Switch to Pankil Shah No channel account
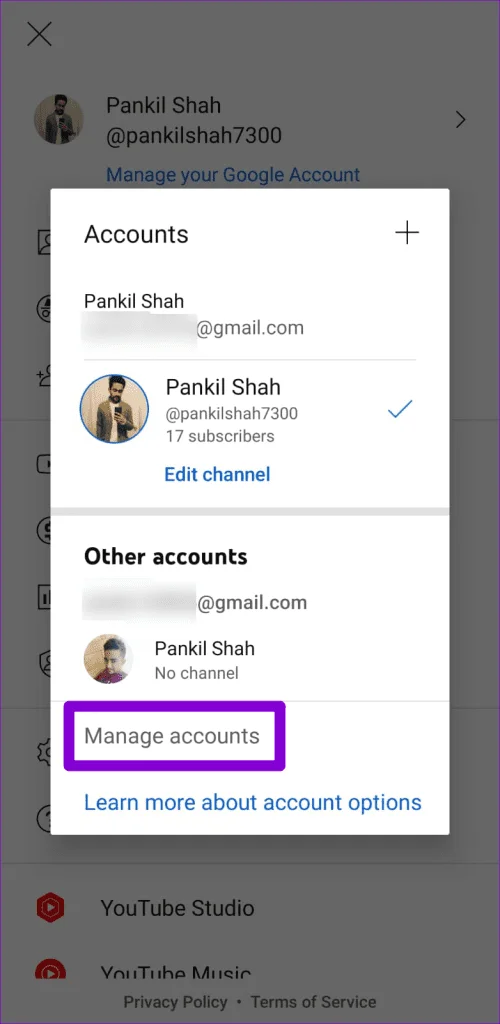Image resolution: width=500 pixels, height=1024 pixels. (x=250, y=658)
